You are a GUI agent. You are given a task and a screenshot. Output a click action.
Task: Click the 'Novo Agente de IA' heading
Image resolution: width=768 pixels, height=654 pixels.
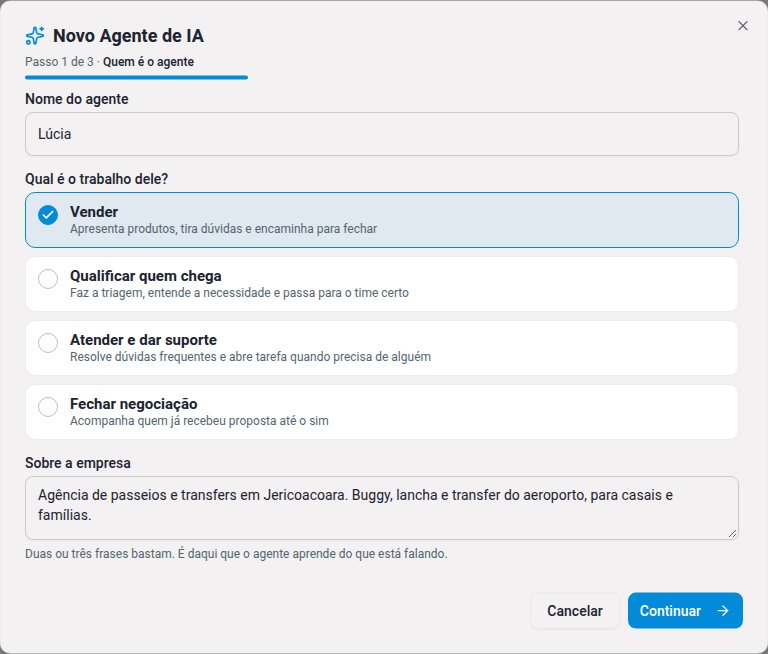[128, 36]
